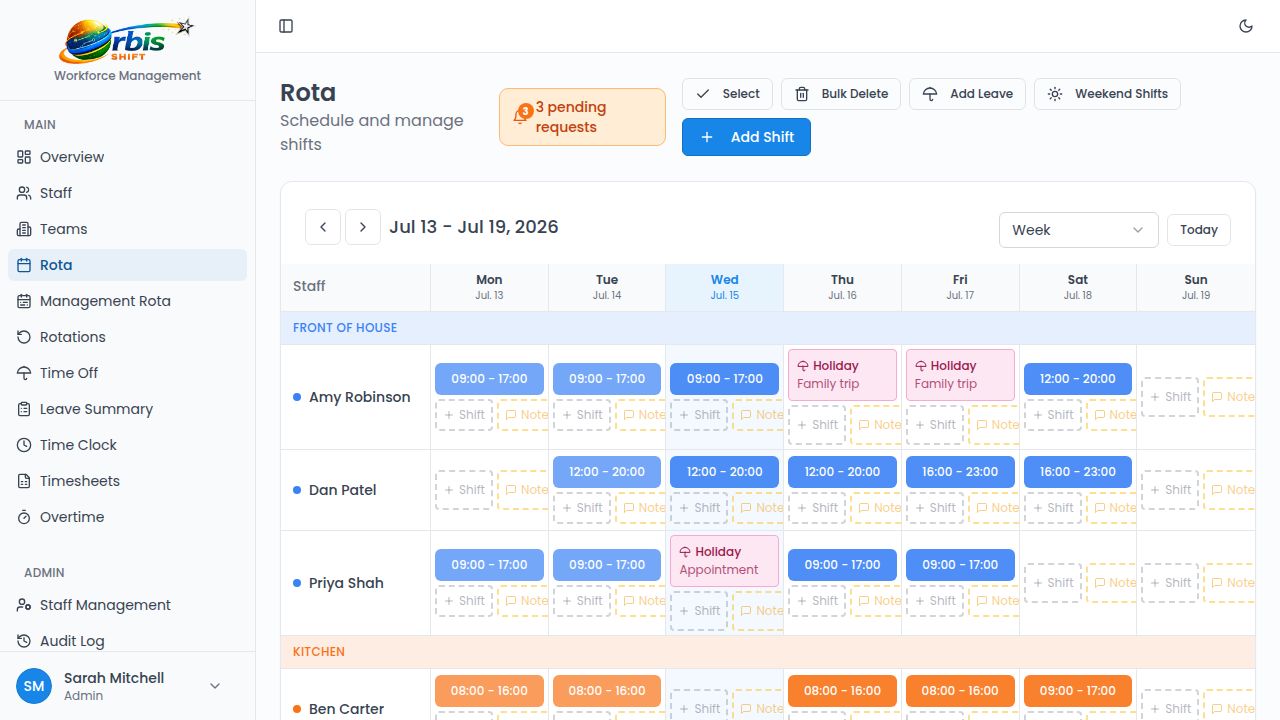This screenshot has height=720, width=1280.
Task: Click the SM user avatar
Action: 34,686
